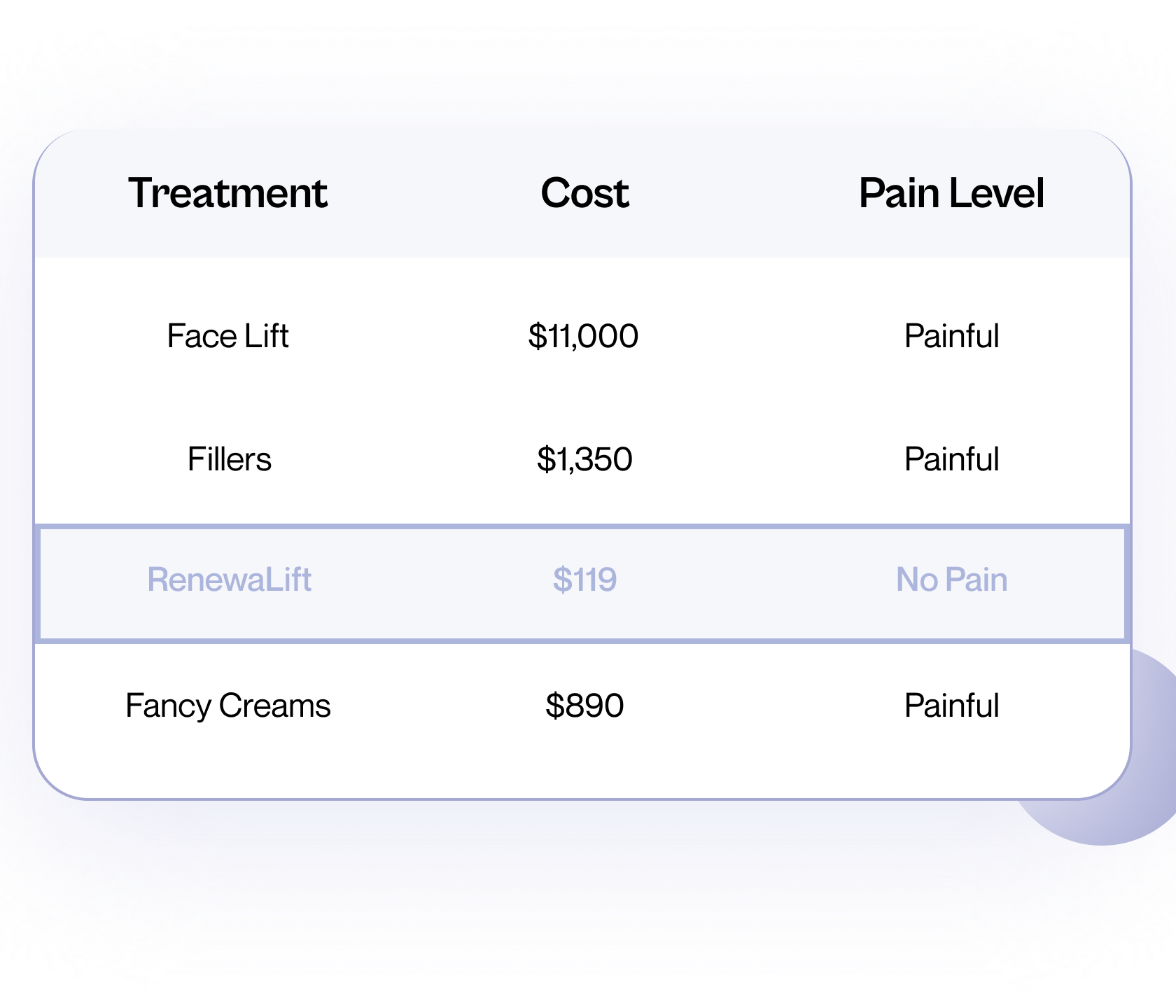Click the Treatment column header
The image size is (1176, 1008).
coord(227,193)
